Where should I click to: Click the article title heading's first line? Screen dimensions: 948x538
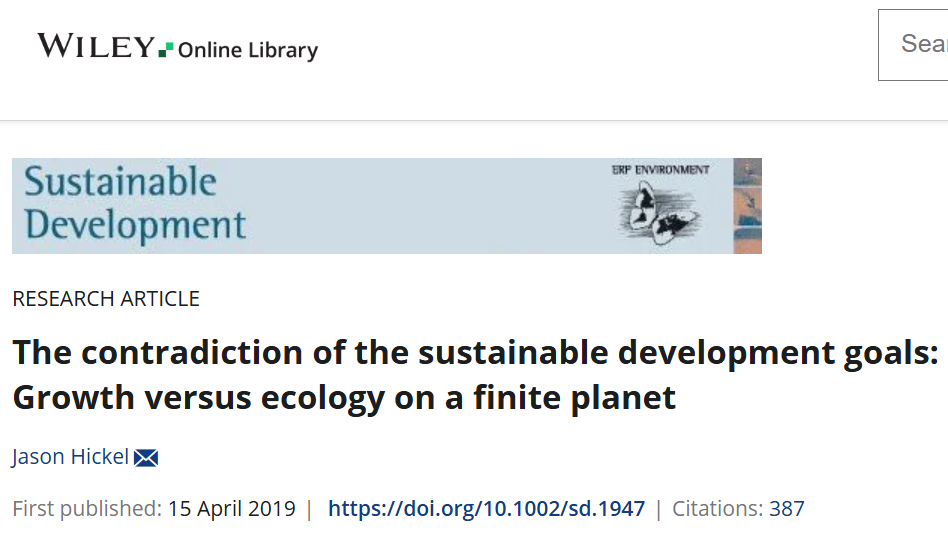[x=475, y=353]
